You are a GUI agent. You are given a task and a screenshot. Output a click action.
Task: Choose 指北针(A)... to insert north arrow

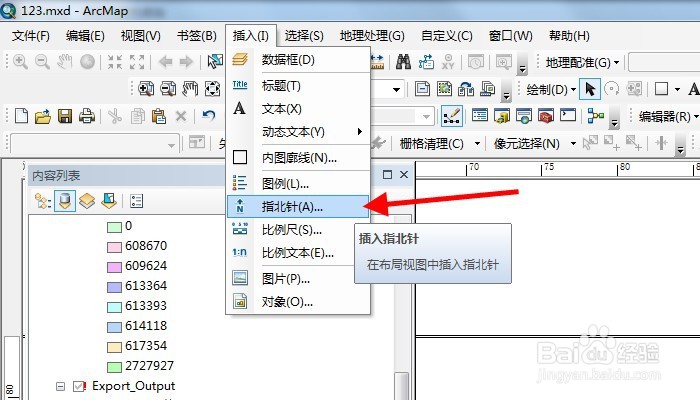click(x=298, y=207)
